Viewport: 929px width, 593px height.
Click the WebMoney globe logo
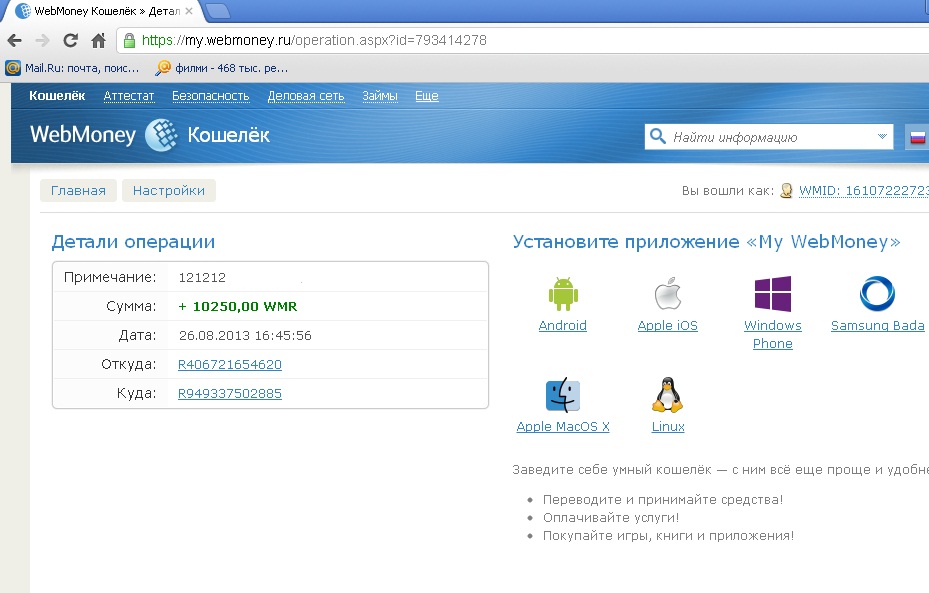click(x=162, y=135)
